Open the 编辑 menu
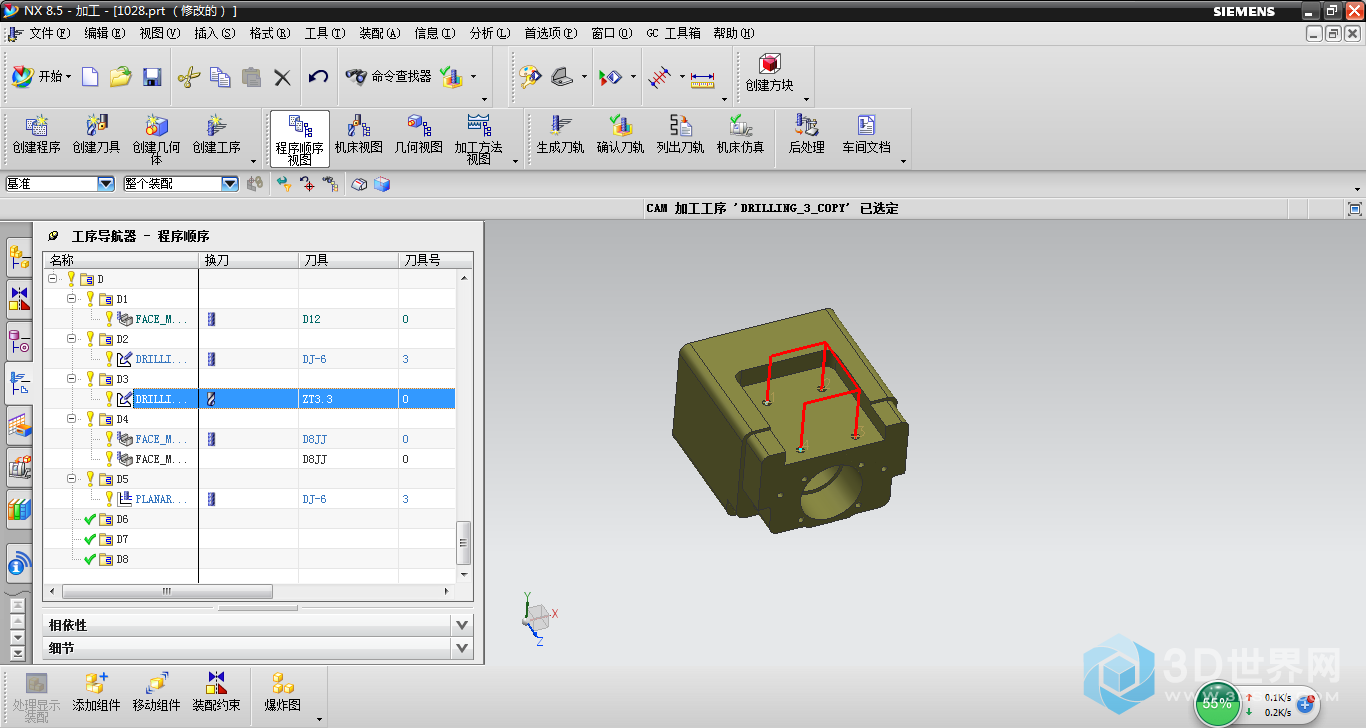Viewport: 1366px width, 728px height. [105, 33]
